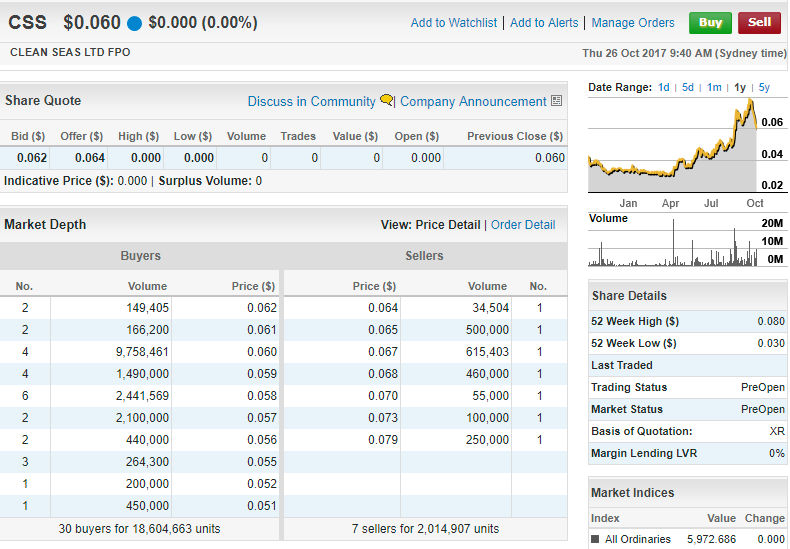The height and width of the screenshot is (549, 790).
Task: Click buyer price 0.061
Action: click(261, 330)
